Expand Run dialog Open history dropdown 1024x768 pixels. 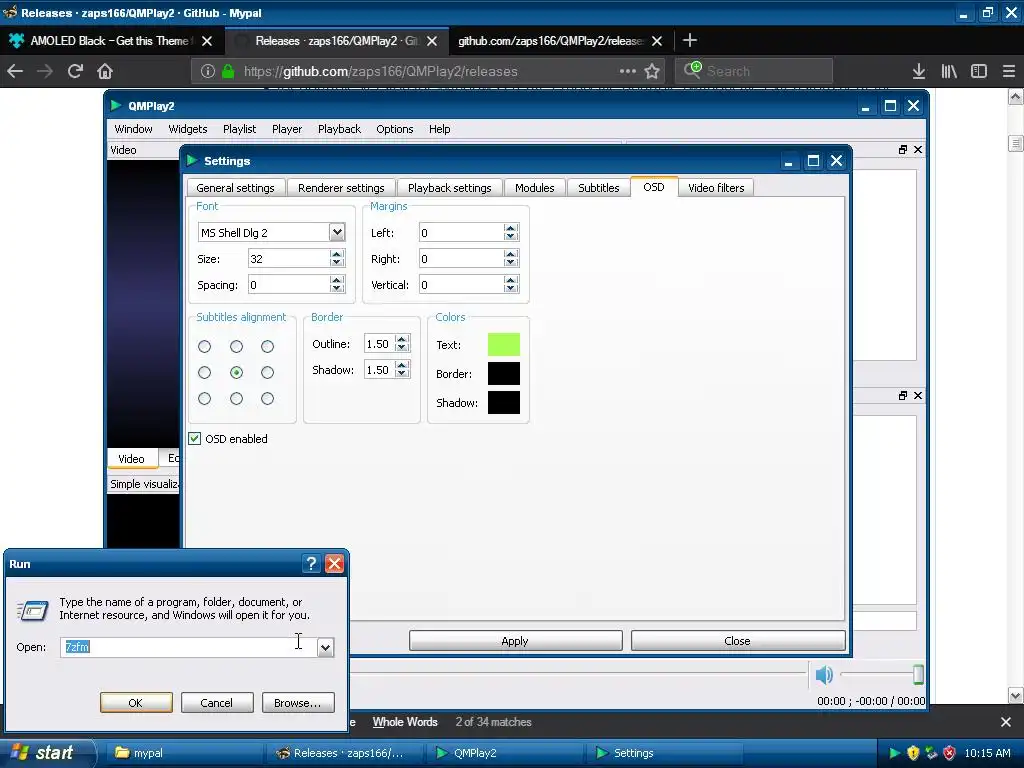coord(325,647)
